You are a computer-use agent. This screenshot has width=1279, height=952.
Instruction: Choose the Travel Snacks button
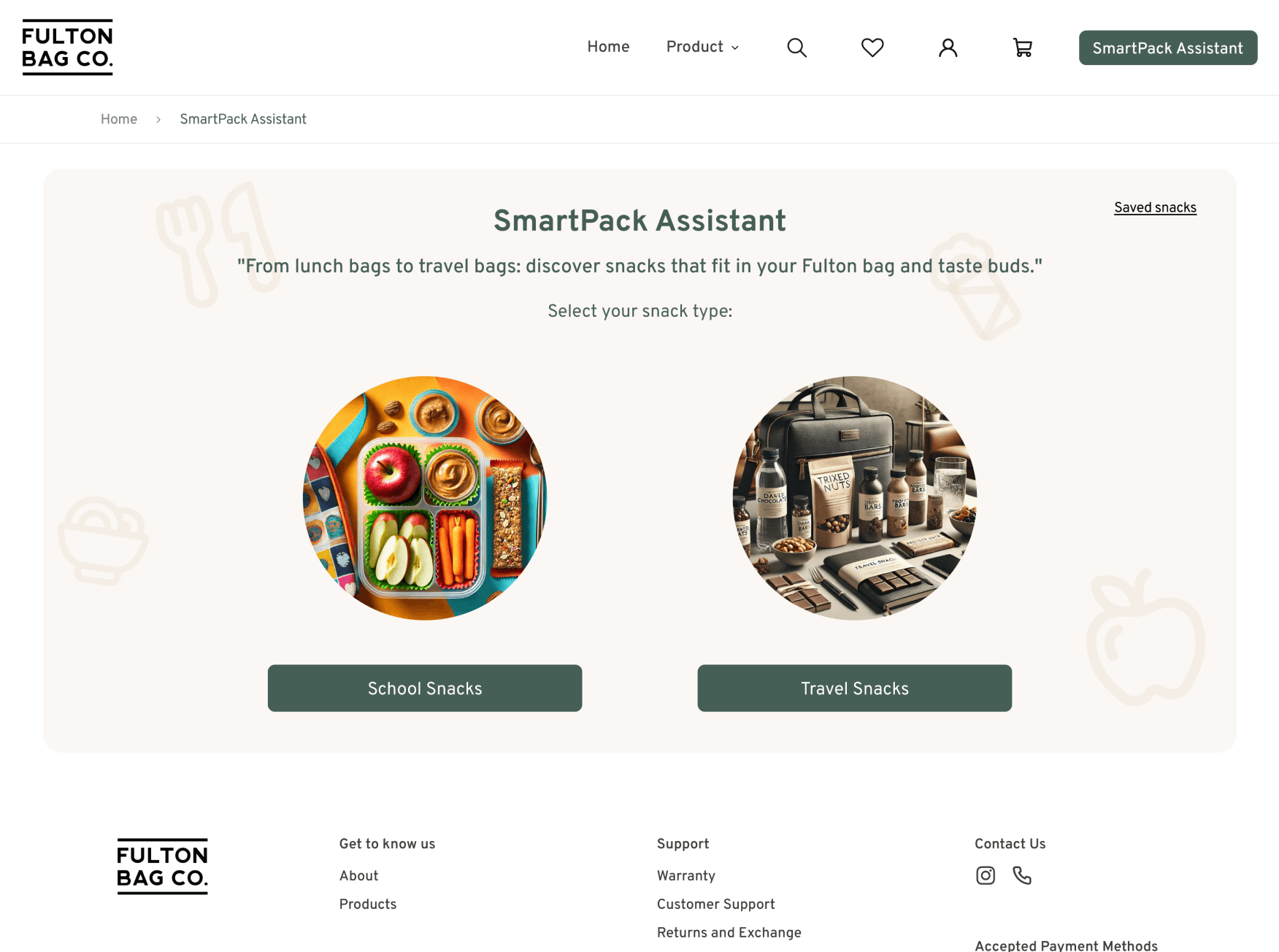855,688
